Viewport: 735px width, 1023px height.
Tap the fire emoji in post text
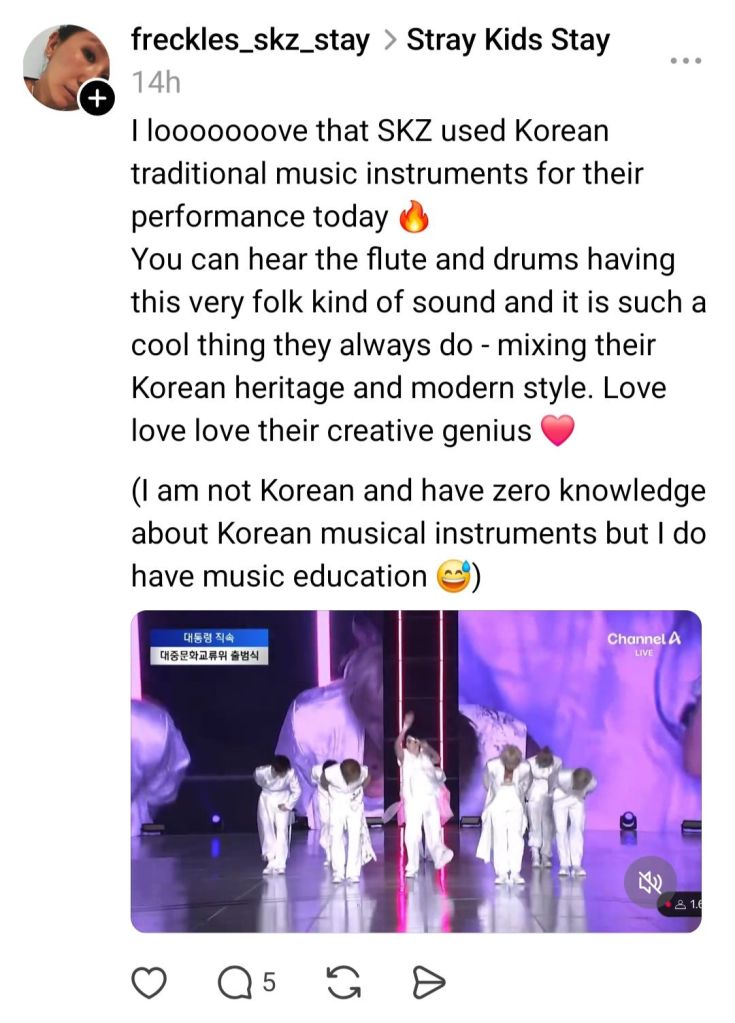(414, 217)
